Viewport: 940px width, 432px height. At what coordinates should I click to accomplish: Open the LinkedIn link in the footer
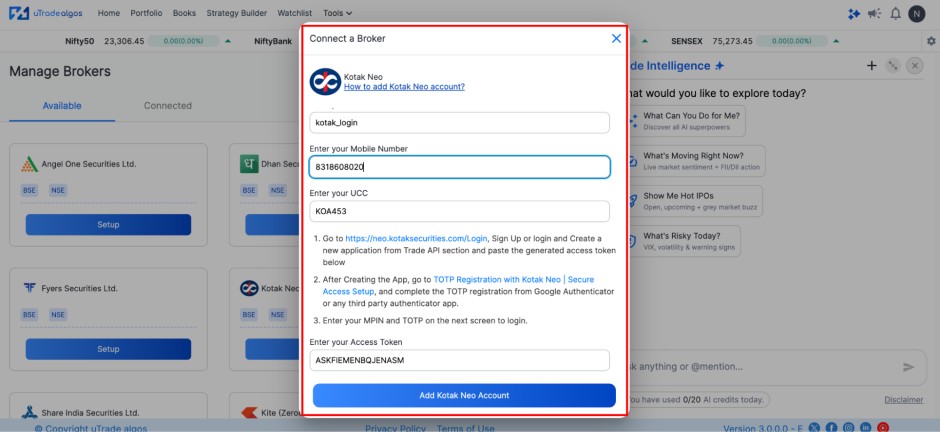click(x=866, y=427)
